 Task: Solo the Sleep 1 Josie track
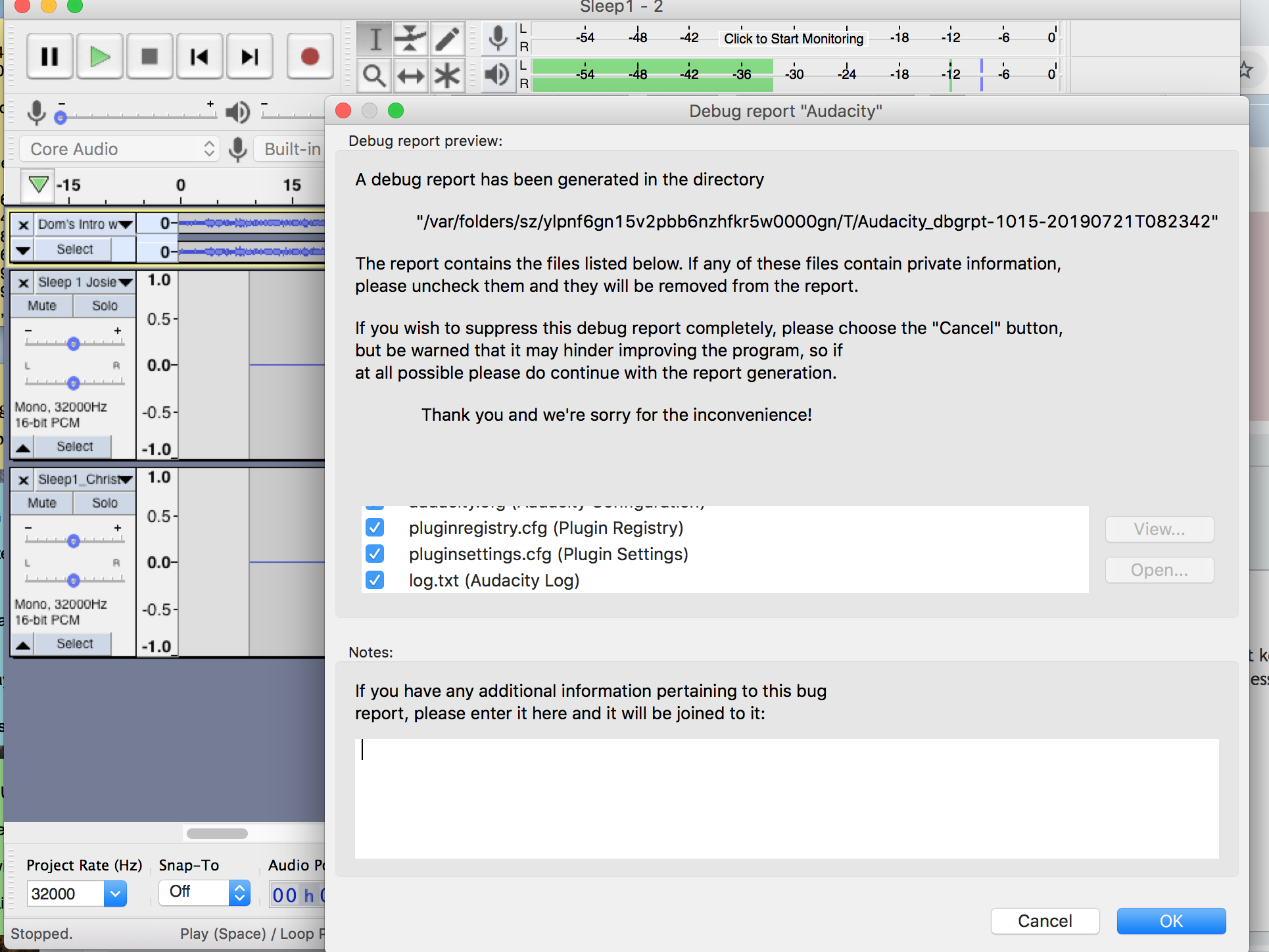(x=105, y=306)
